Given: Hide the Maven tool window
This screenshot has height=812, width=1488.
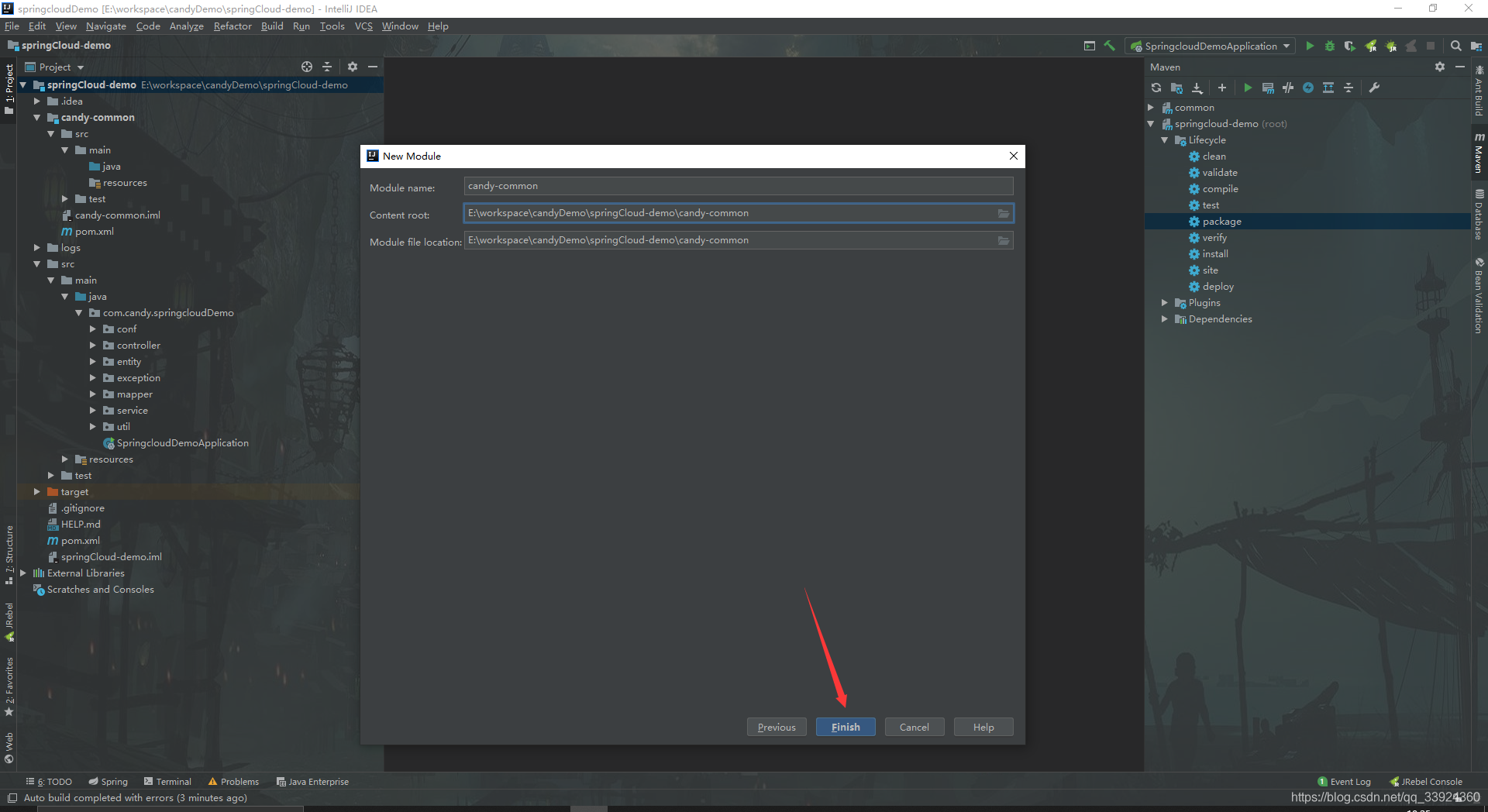Looking at the screenshot, I should click(1460, 67).
